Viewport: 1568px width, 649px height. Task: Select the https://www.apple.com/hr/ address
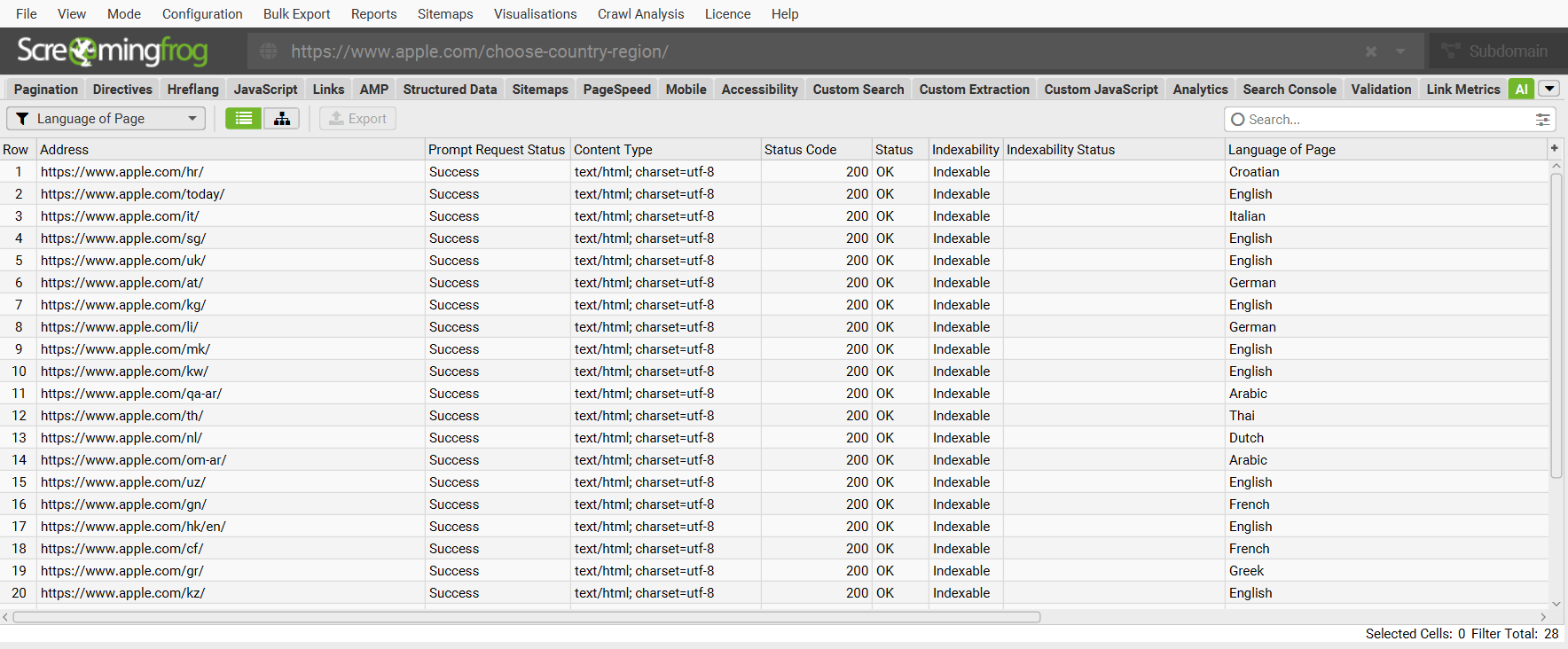tap(122, 172)
